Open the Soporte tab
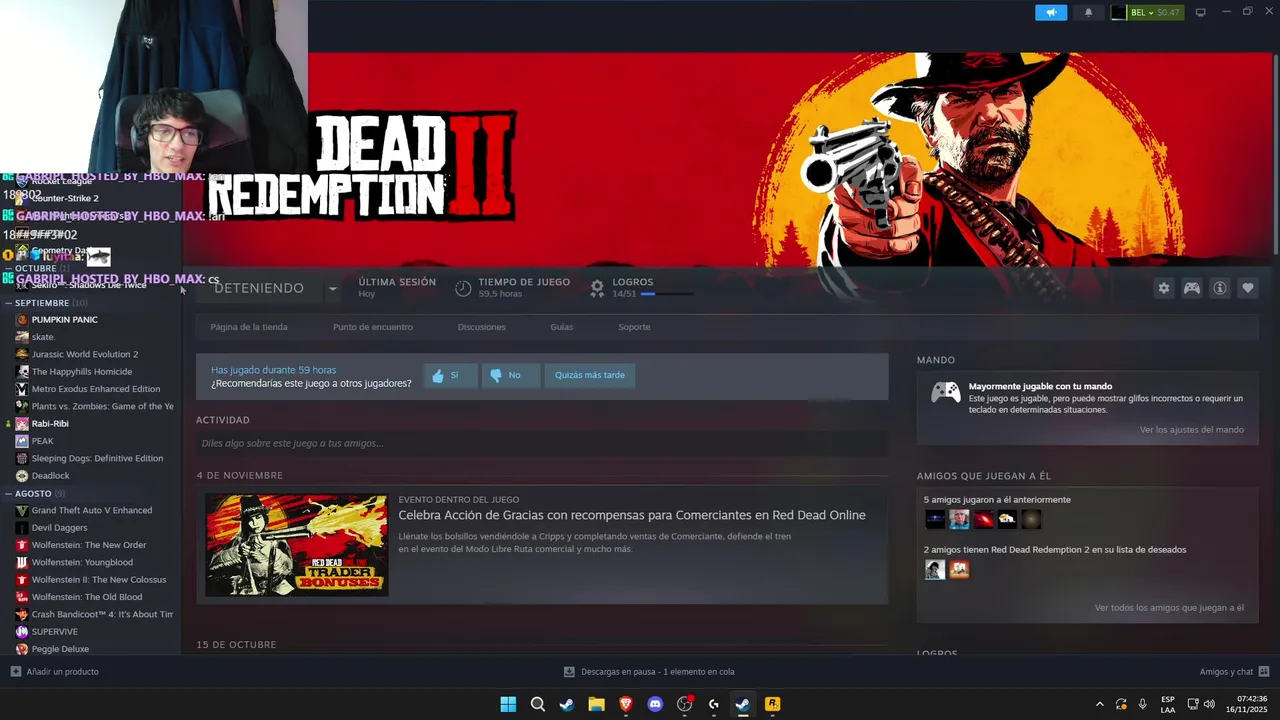1280x720 pixels. pyautogui.click(x=634, y=327)
